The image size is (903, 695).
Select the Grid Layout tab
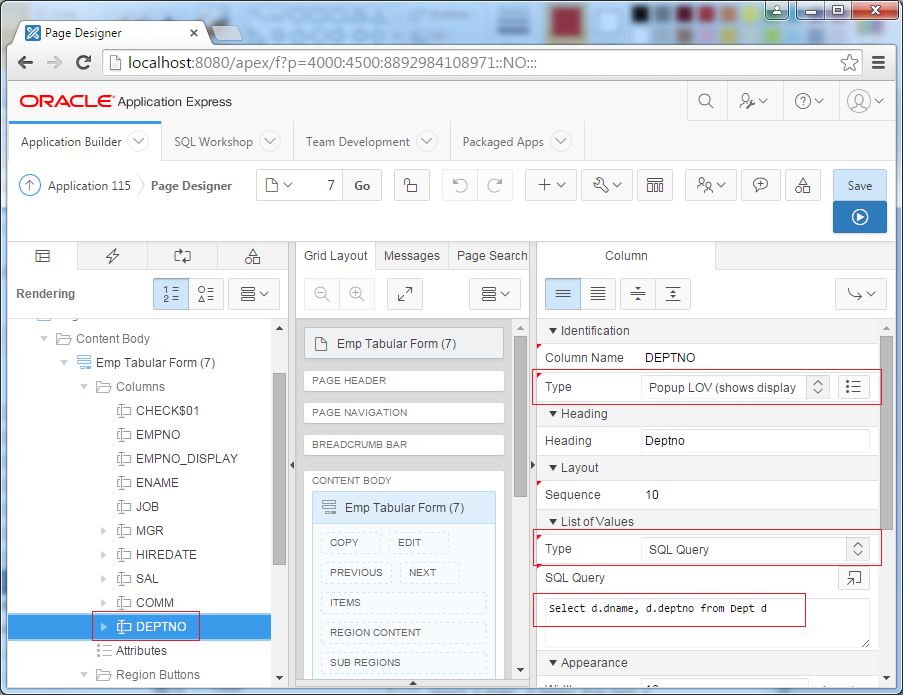[x=336, y=256]
